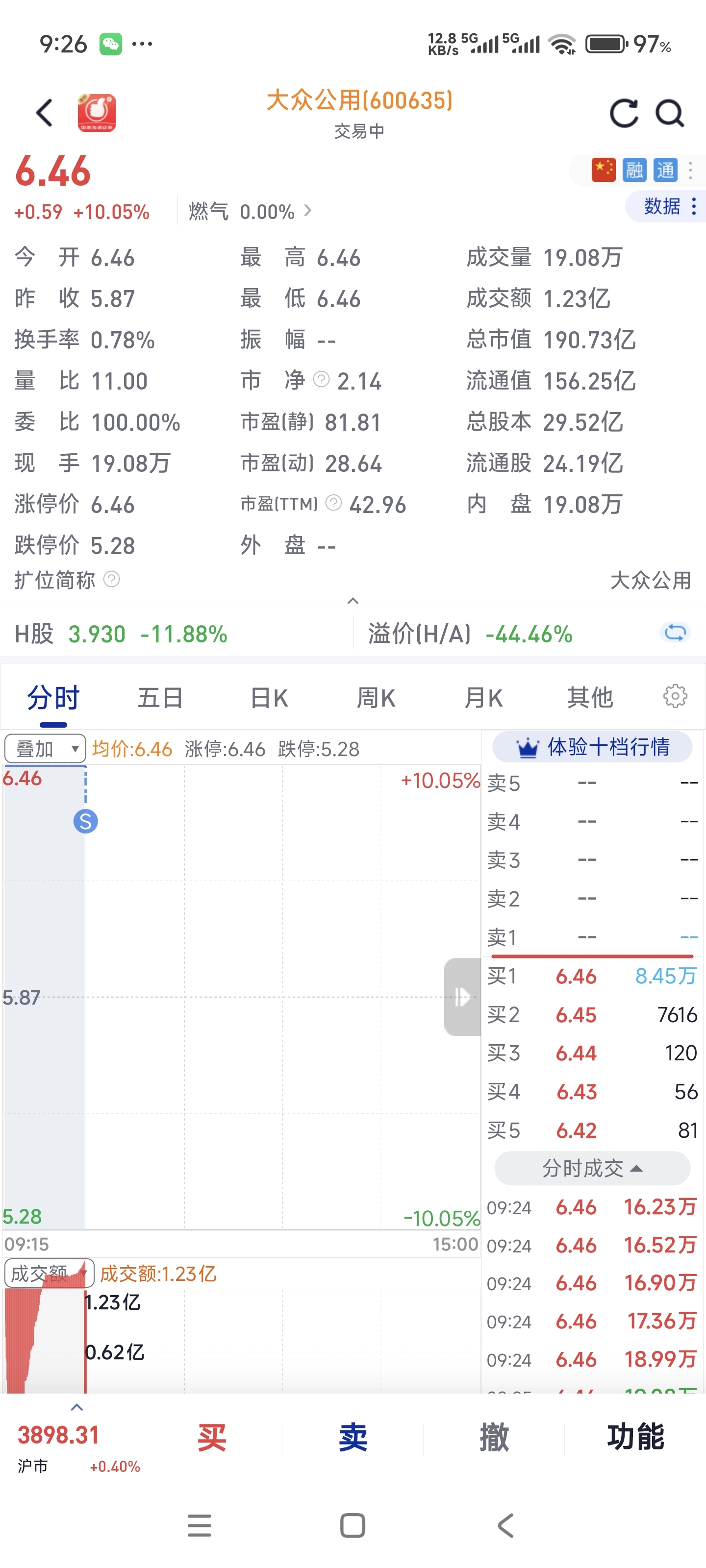Tap the 融 margin trading badge
Viewport: 706px width, 1568px height.
[634, 170]
